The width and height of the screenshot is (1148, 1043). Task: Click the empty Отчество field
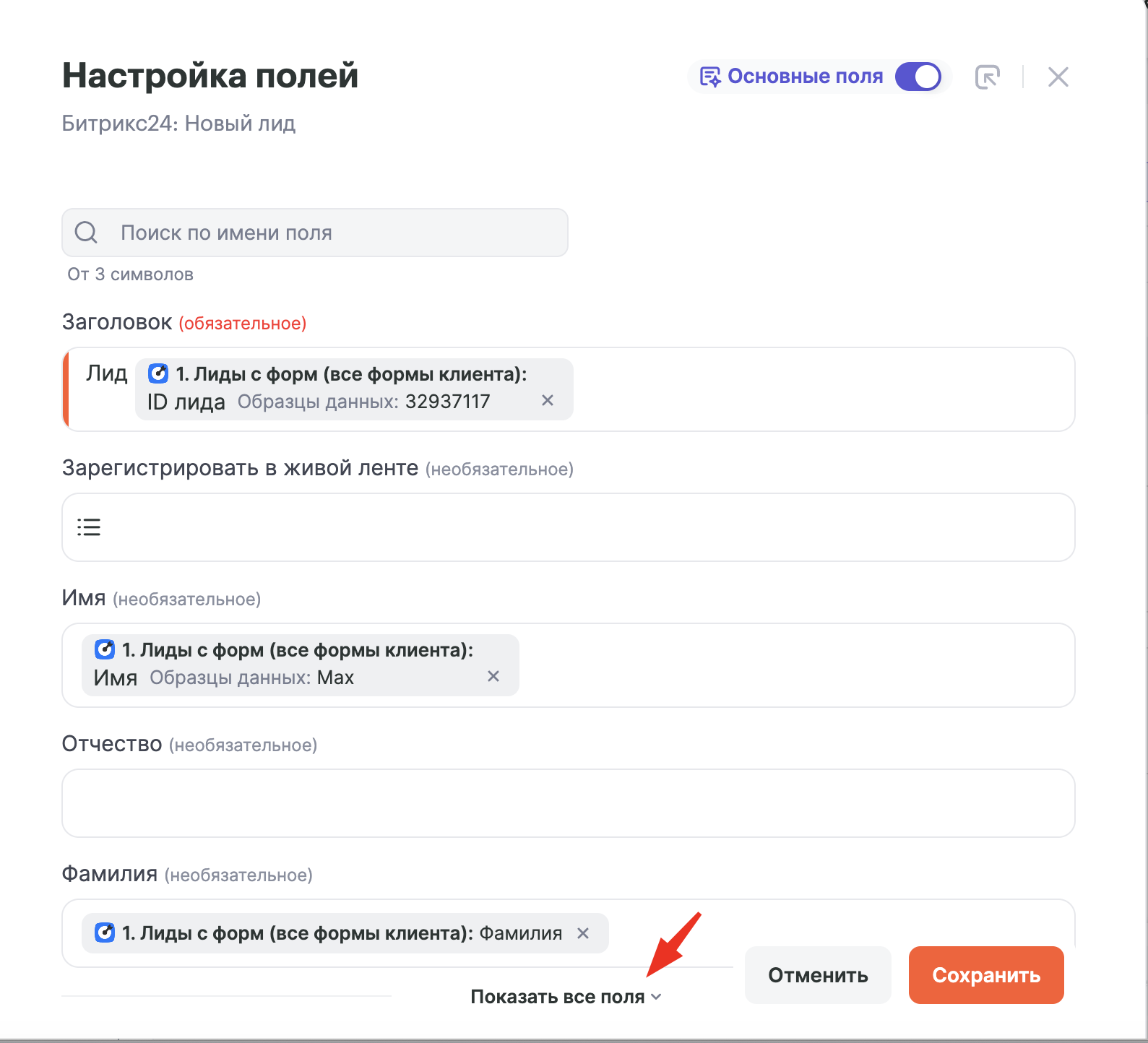tap(569, 803)
